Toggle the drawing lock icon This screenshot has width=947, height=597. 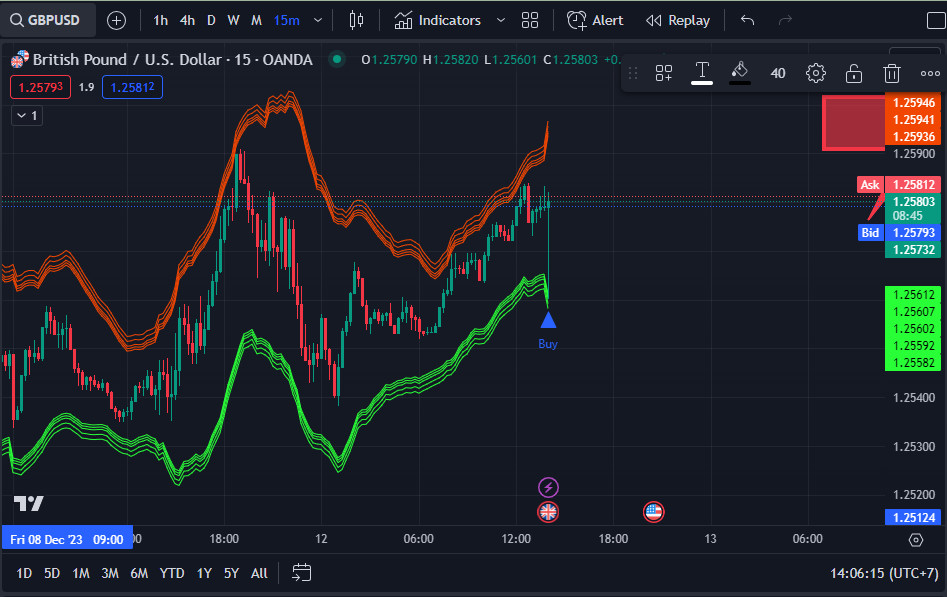pos(854,72)
